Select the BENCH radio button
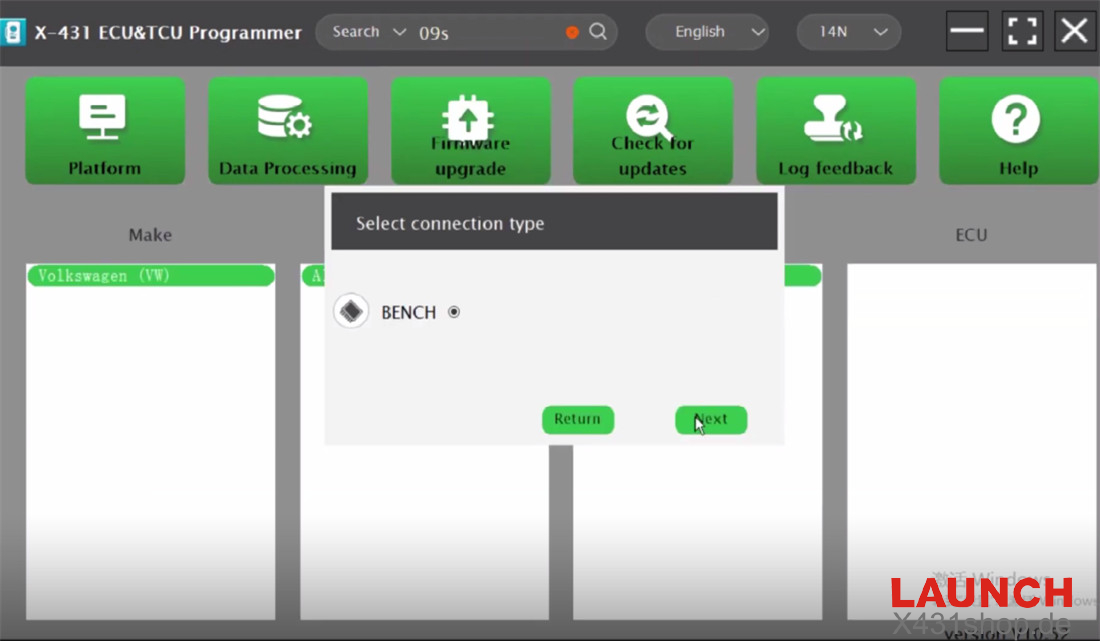Viewport: 1100px width, 641px height. [454, 312]
